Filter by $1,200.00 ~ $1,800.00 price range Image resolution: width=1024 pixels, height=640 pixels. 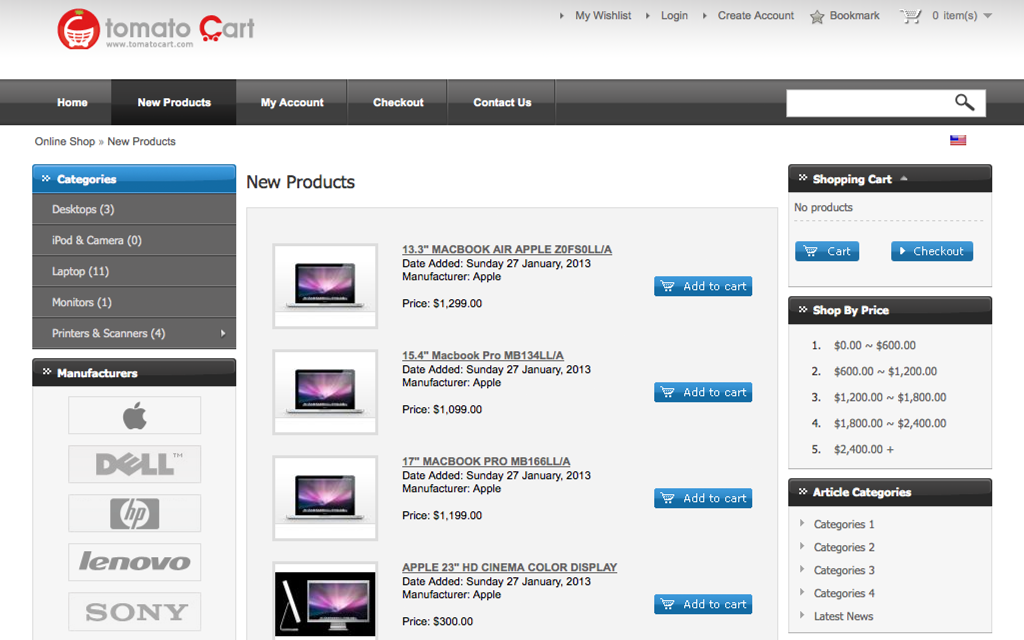(889, 397)
